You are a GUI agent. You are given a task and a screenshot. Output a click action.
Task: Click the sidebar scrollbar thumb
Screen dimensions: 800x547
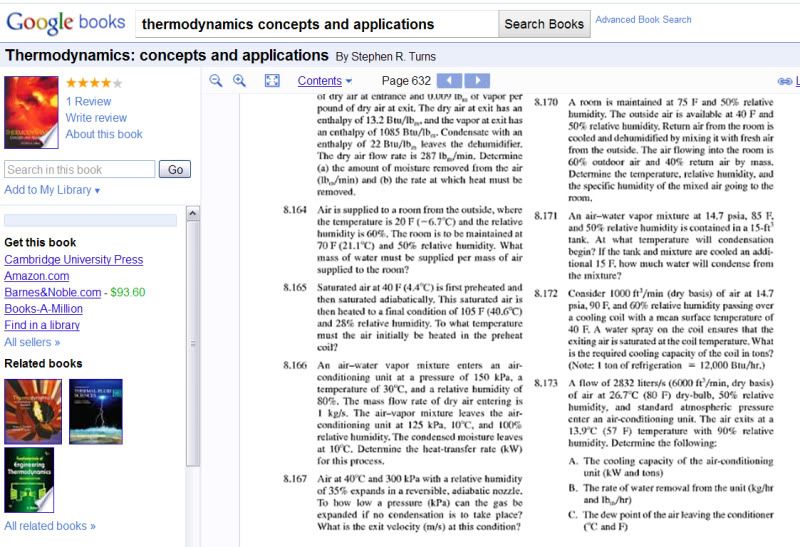[x=192, y=343]
